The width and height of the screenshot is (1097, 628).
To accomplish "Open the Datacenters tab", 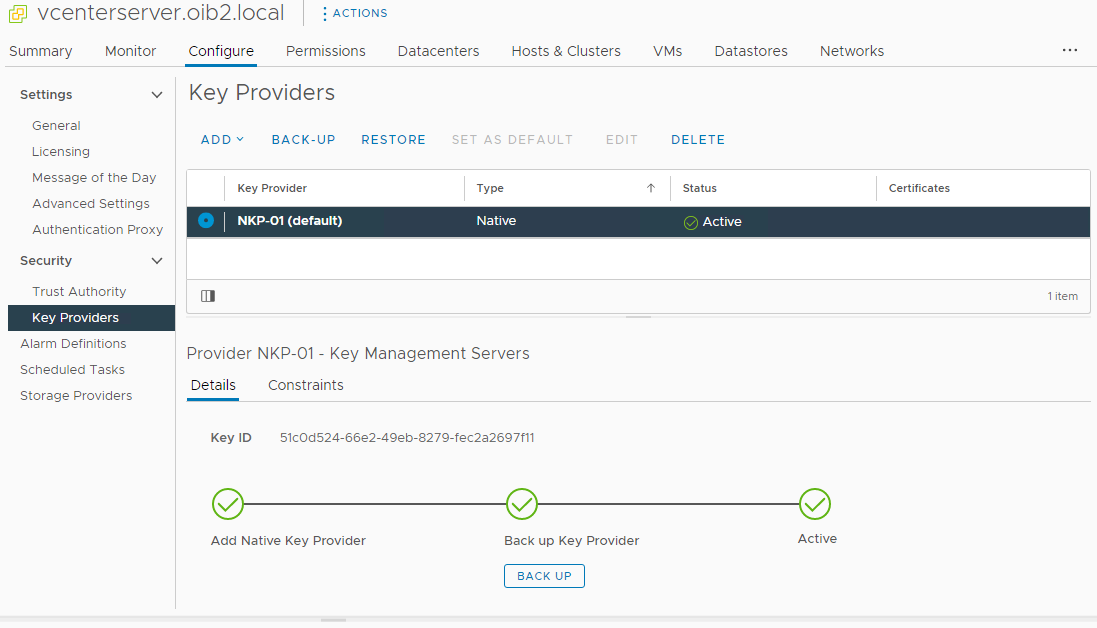I will (x=438, y=51).
